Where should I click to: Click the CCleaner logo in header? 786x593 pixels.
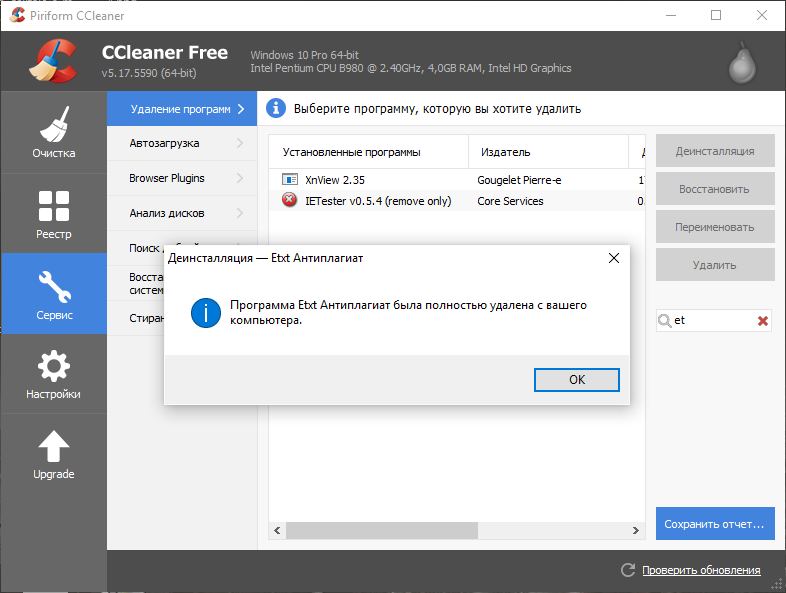53,61
